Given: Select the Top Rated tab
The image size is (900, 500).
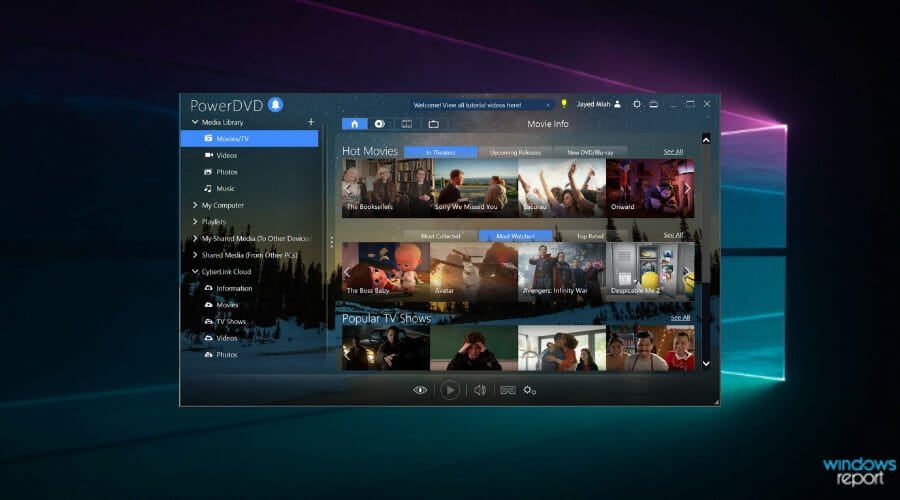Looking at the screenshot, I should tap(589, 236).
